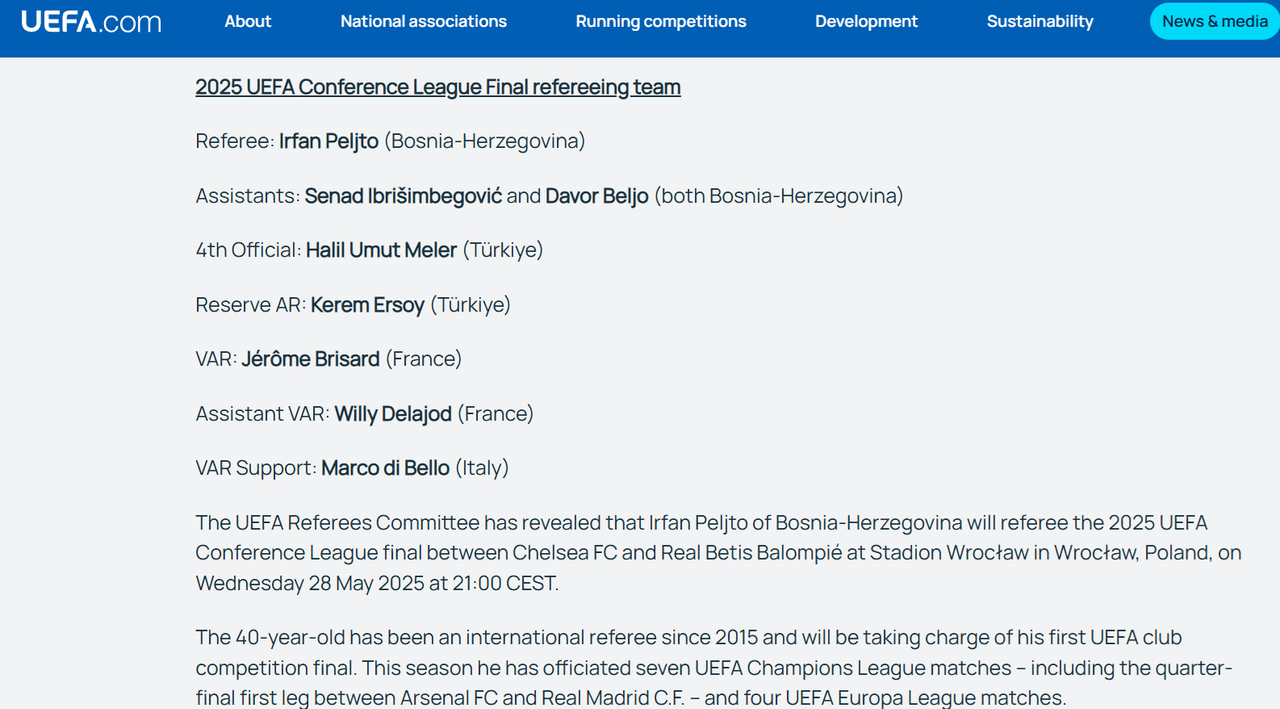The height and width of the screenshot is (709, 1280).
Task: Click the Conference League Final refereeing team heading
Action: (438, 87)
